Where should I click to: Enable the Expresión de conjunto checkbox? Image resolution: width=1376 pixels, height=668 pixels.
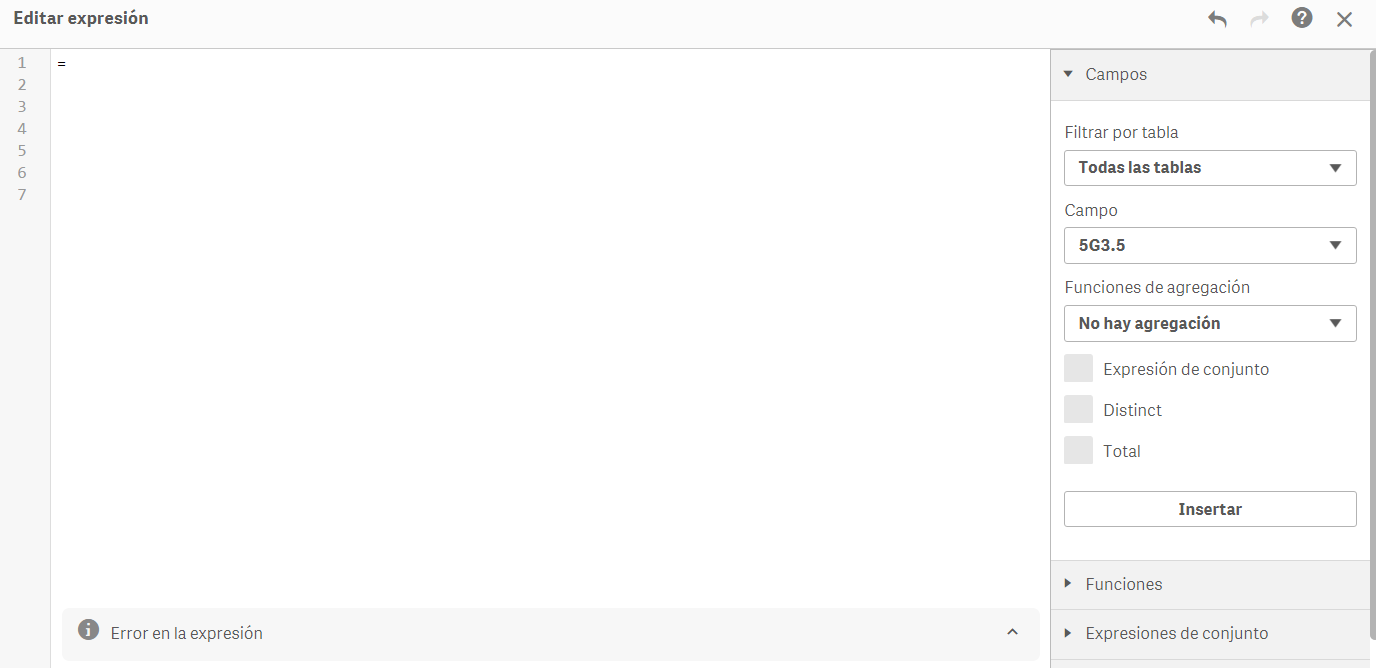pos(1078,368)
